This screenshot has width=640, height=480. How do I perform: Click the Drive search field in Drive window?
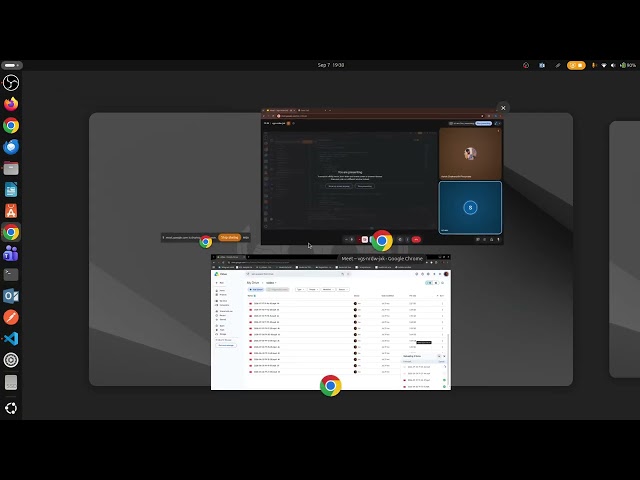298,274
